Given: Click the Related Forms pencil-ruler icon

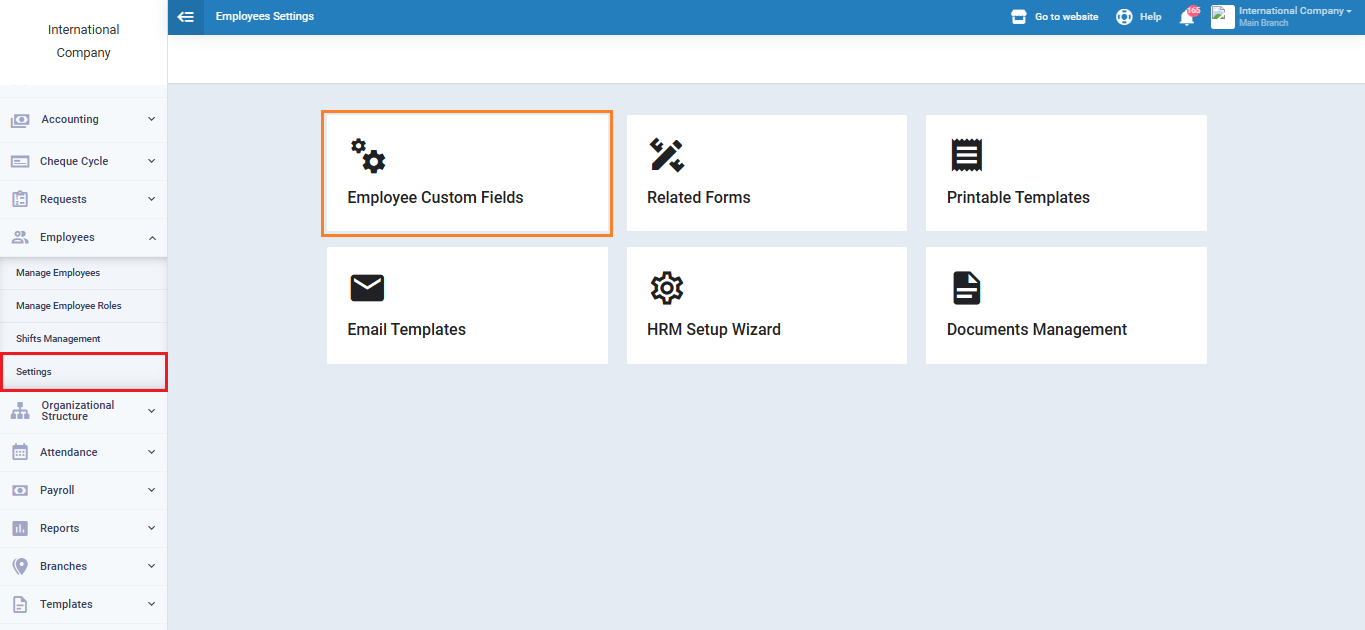Looking at the screenshot, I should [666, 155].
